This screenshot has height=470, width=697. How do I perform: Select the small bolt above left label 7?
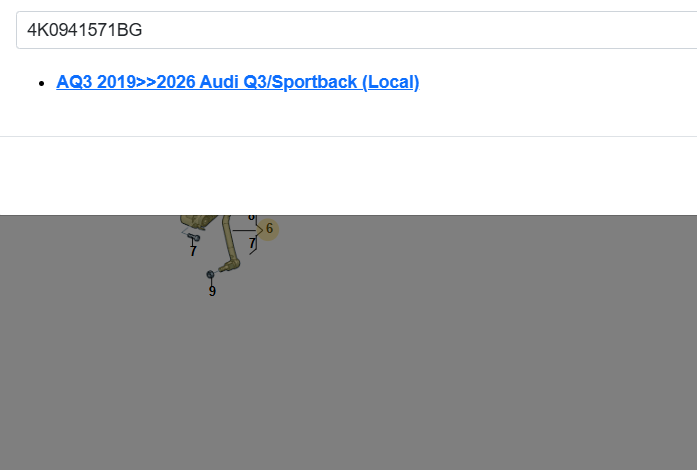pyautogui.click(x=194, y=237)
